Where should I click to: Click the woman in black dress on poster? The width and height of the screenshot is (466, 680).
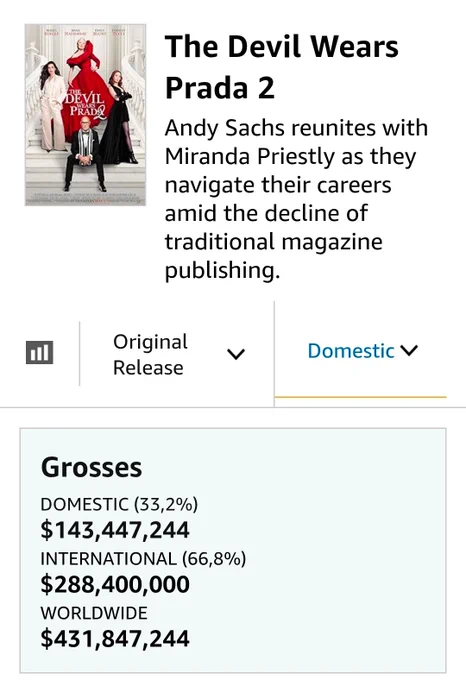click(119, 117)
